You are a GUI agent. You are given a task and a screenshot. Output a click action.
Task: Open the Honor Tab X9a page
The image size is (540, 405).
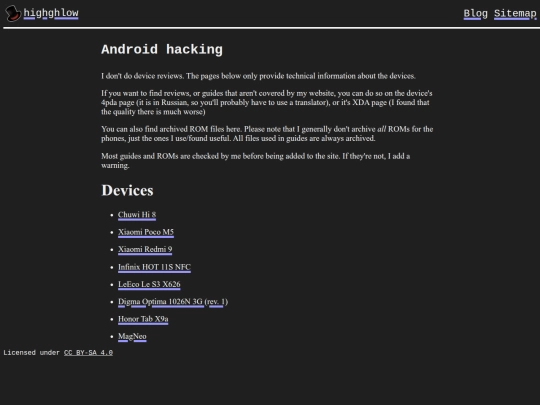(143, 319)
